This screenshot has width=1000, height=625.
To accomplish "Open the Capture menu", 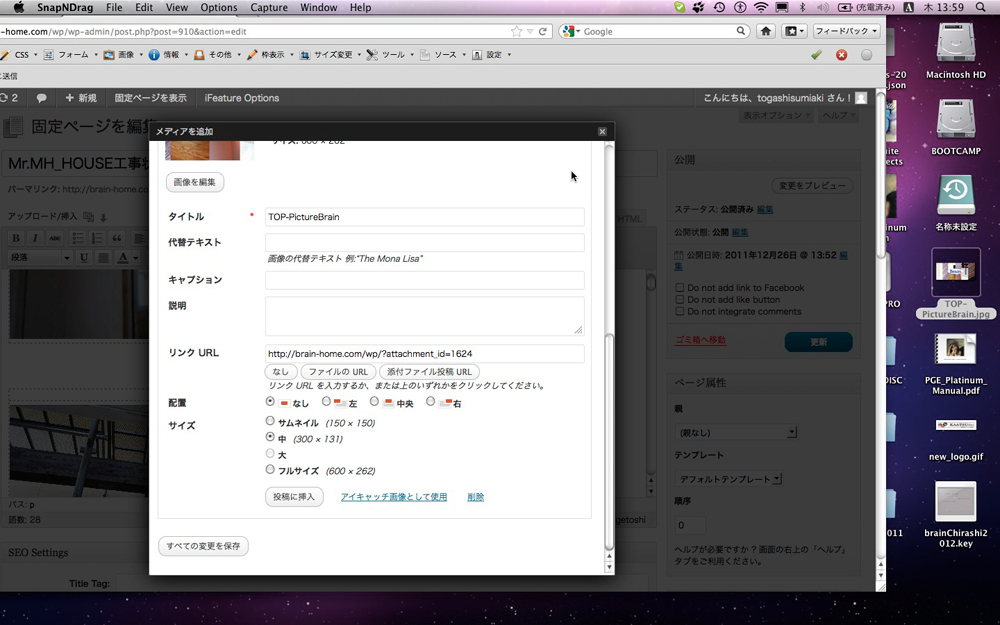I will point(268,7).
